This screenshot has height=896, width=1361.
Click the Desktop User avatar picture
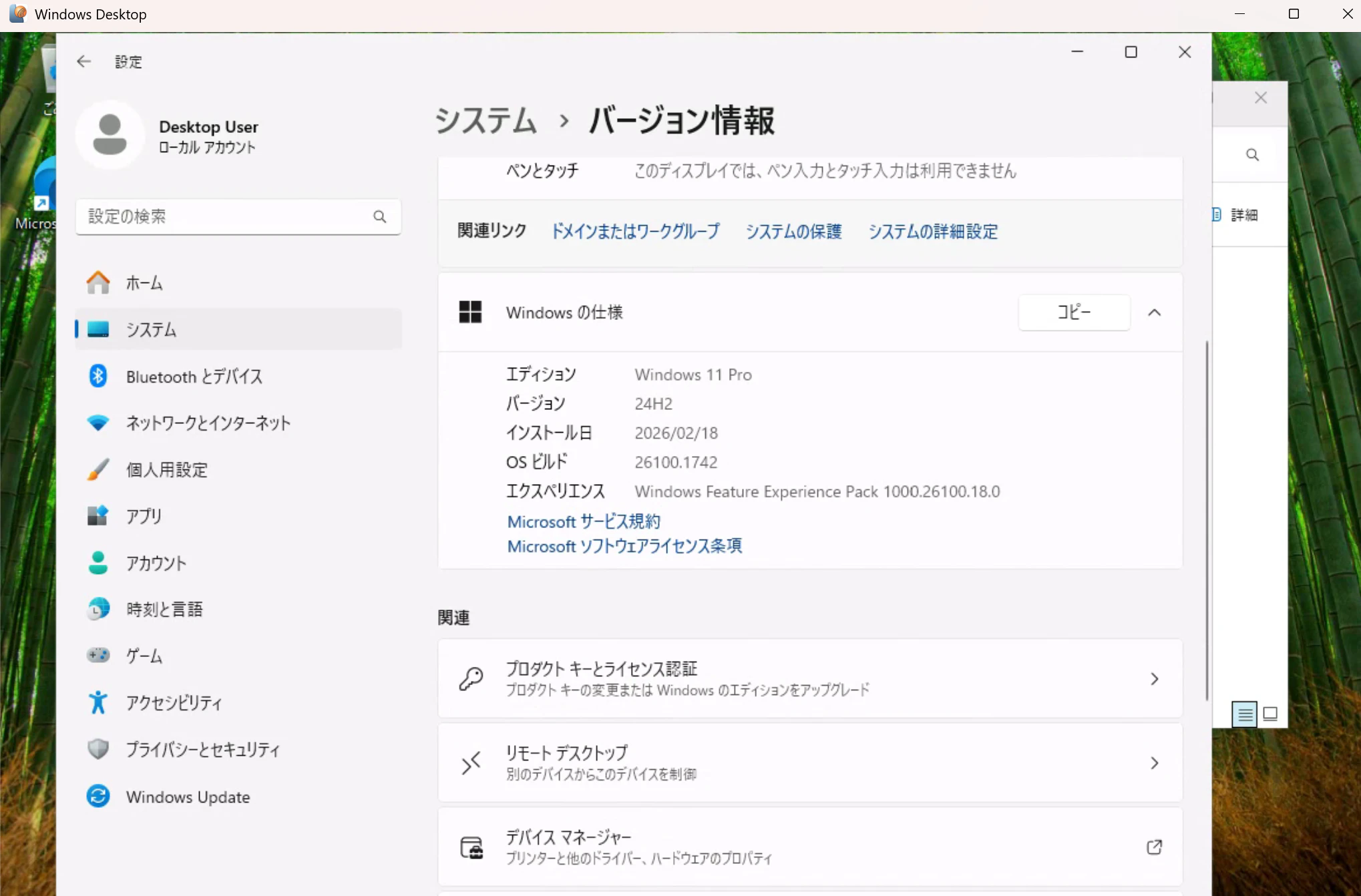(110, 135)
